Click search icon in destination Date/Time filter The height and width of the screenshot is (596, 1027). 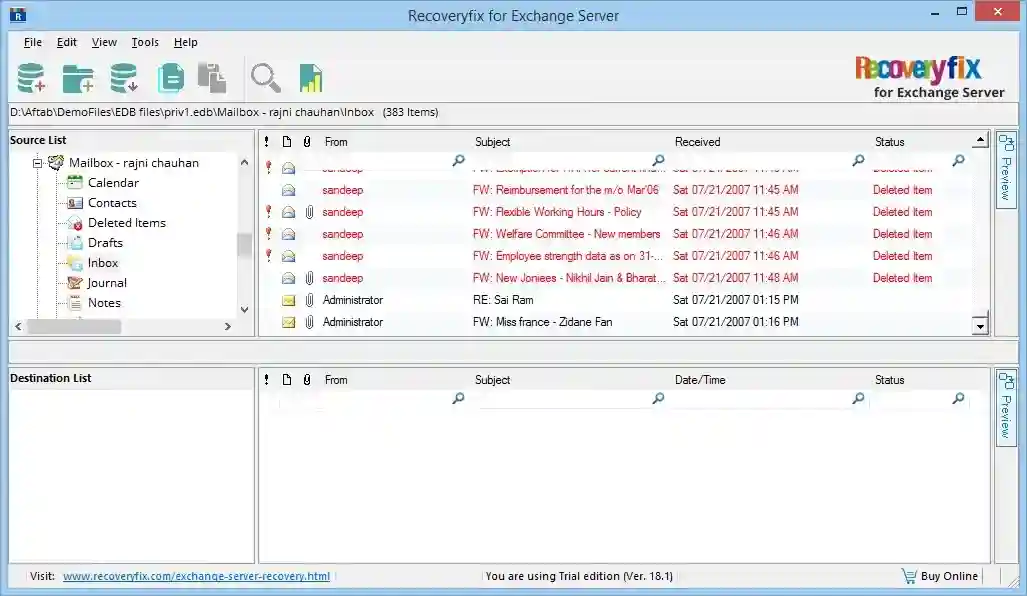(x=858, y=398)
